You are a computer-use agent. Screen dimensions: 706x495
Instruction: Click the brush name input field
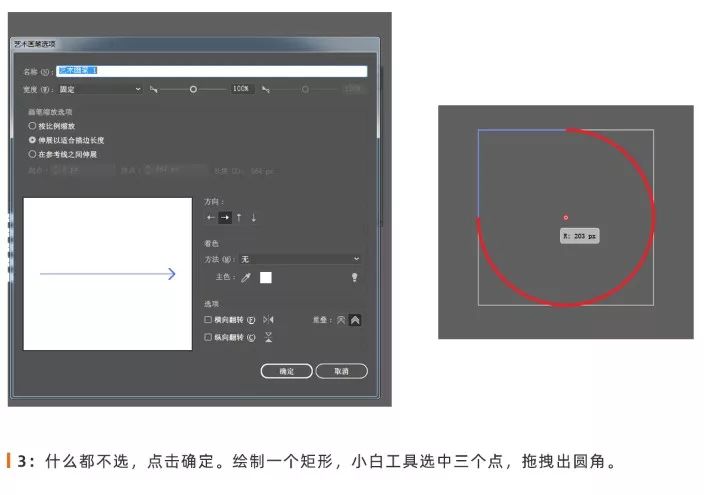pyautogui.click(x=212, y=71)
